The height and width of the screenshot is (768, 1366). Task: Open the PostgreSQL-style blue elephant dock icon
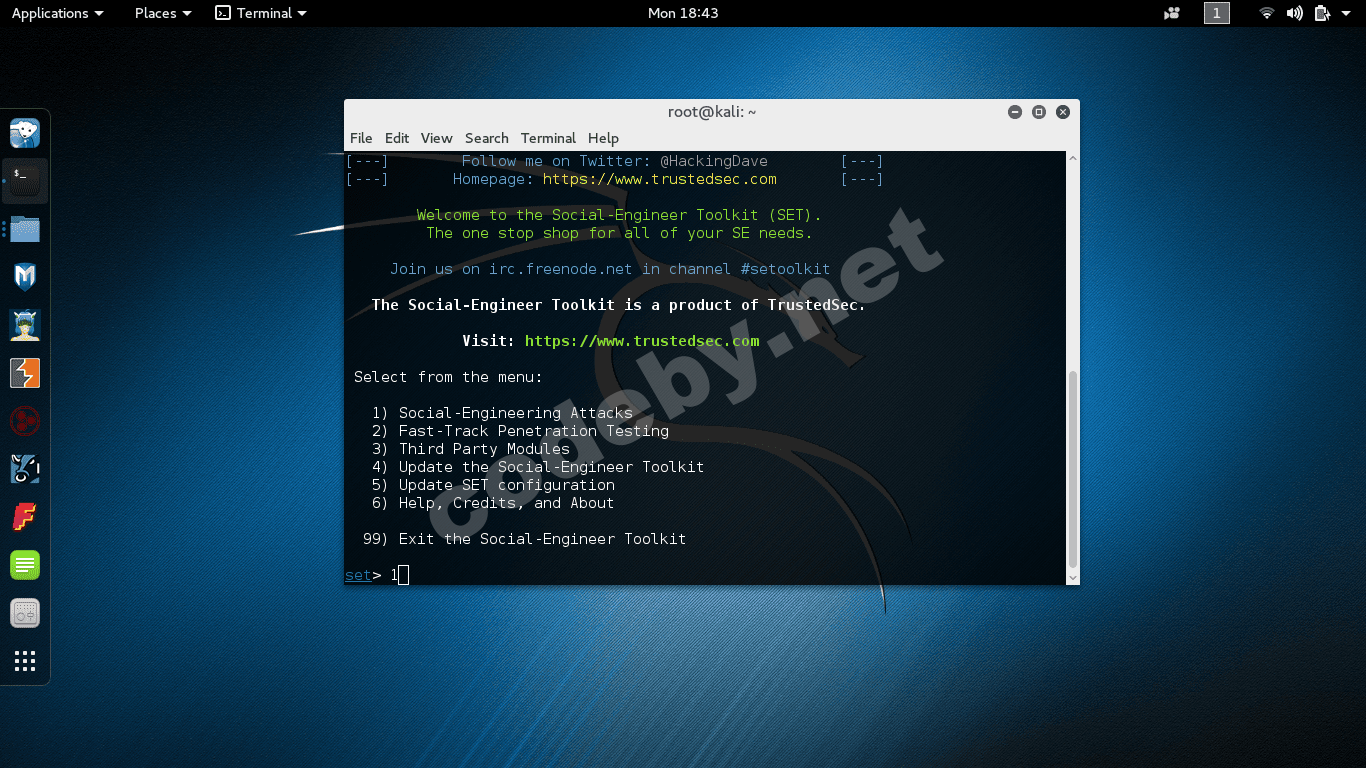[25, 133]
